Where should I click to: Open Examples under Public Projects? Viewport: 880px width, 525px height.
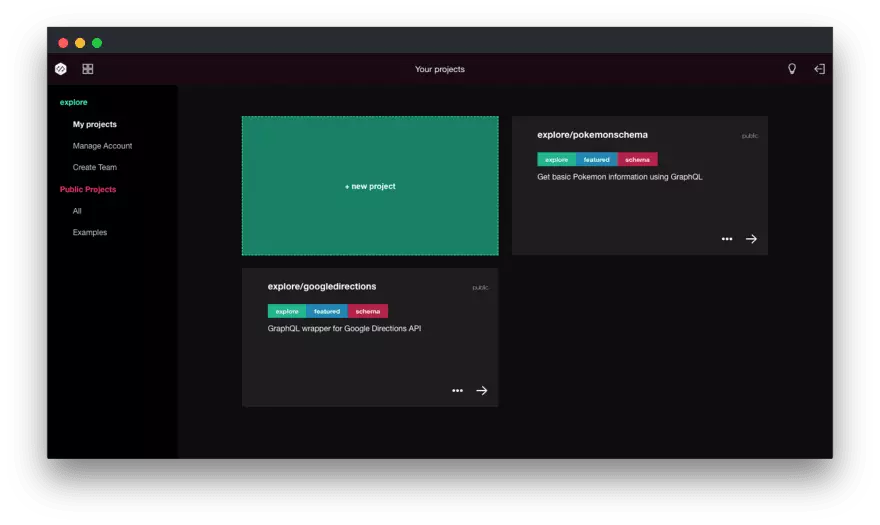[90, 232]
